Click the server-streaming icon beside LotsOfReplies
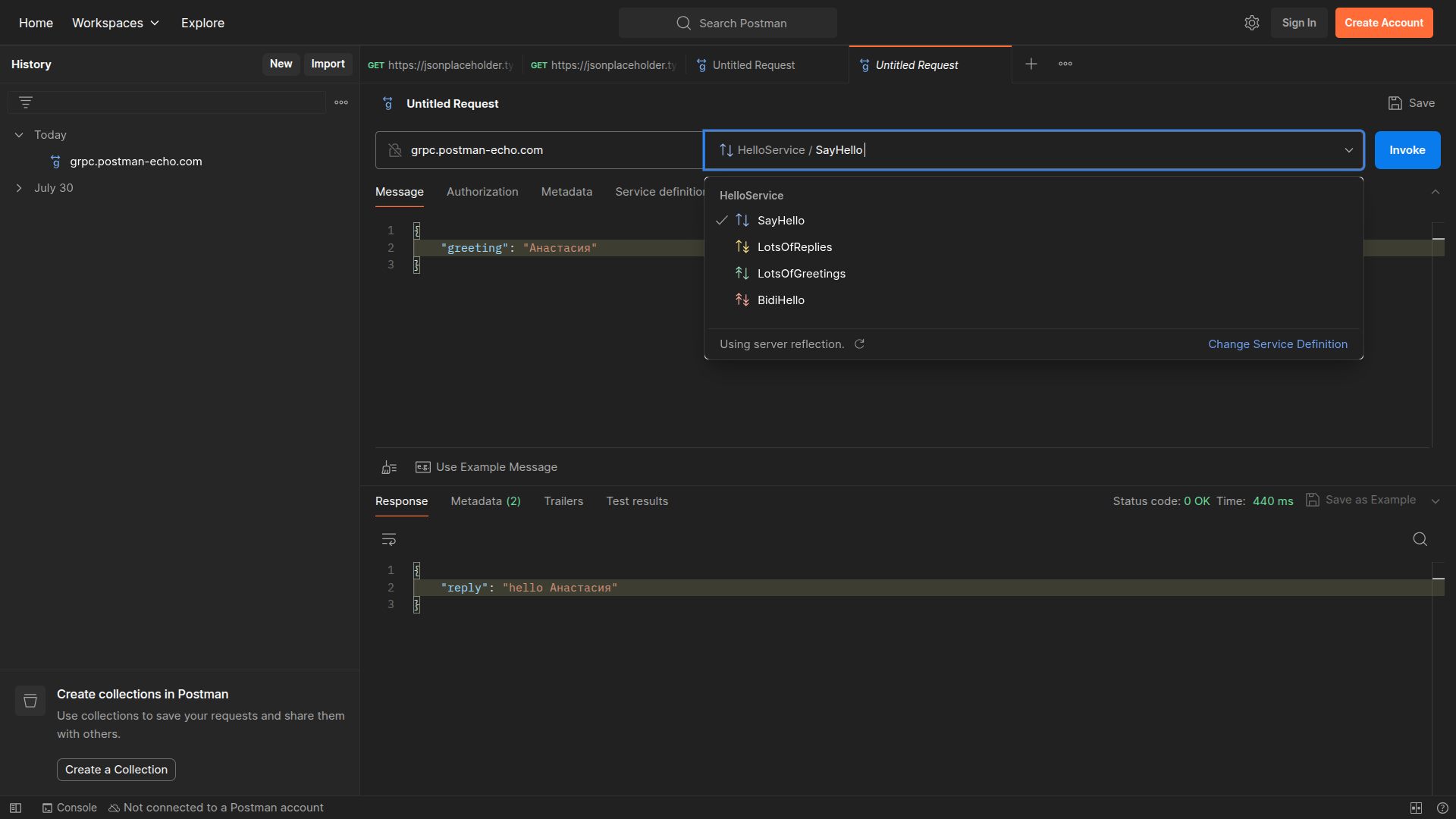Screen dimensions: 1456x819 [x=742, y=247]
